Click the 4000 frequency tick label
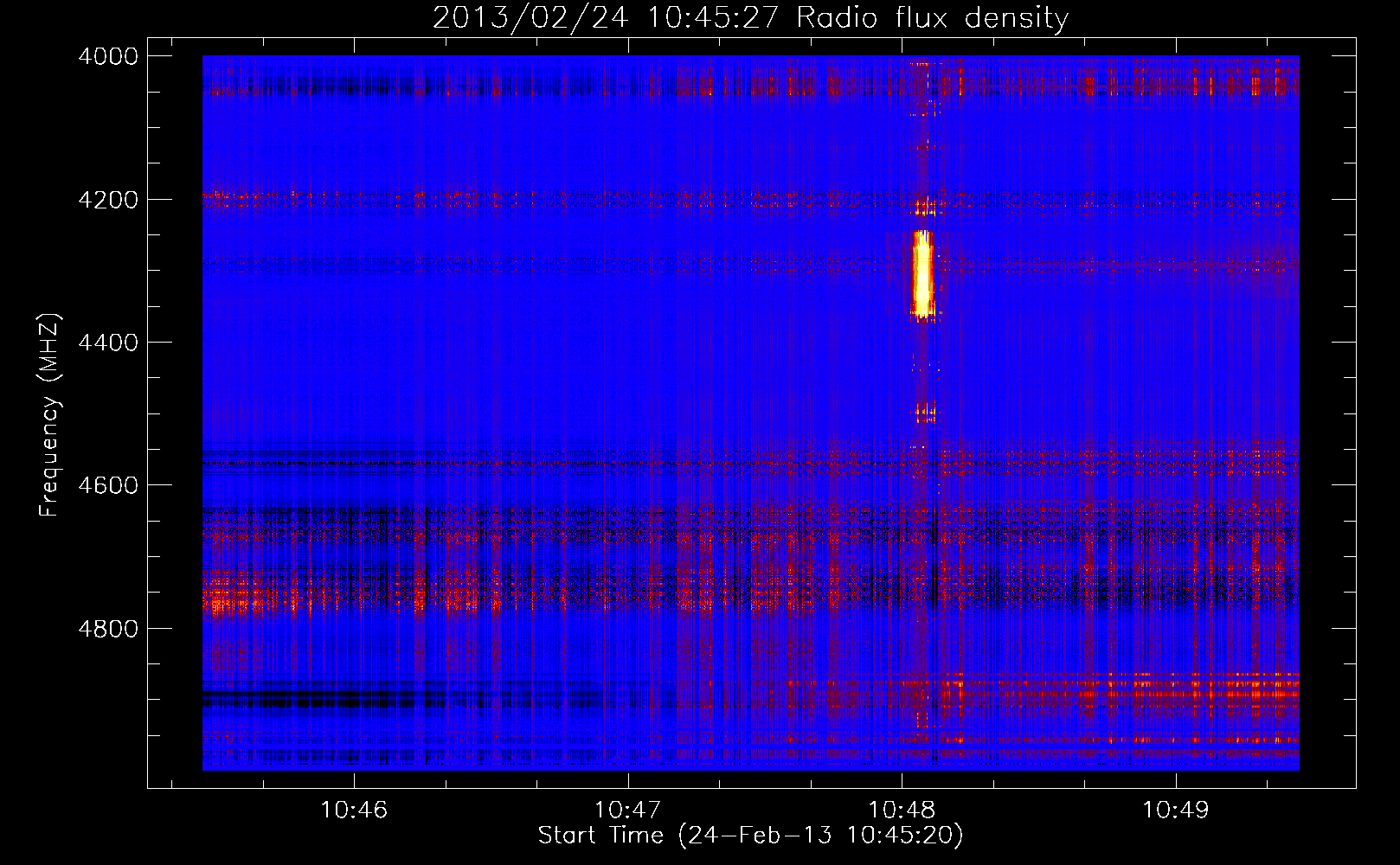Image resolution: width=1400 pixels, height=865 pixels. coord(108,56)
